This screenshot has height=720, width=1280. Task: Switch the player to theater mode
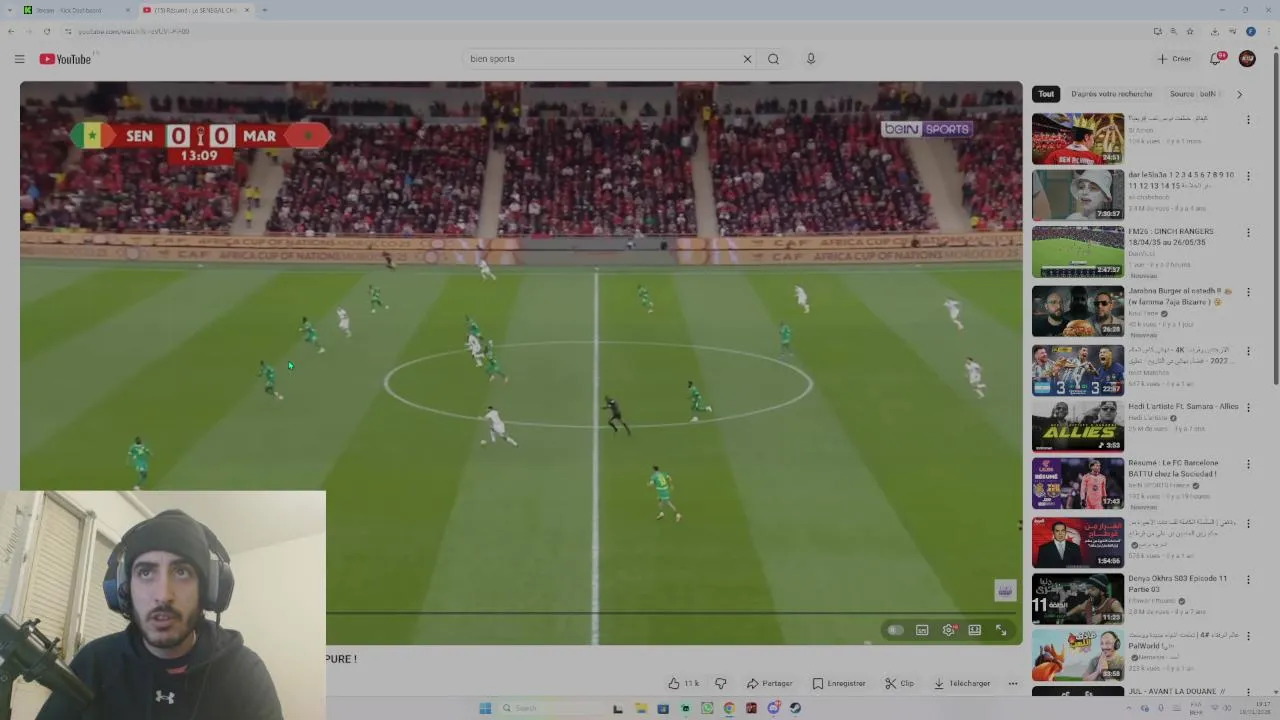point(974,630)
